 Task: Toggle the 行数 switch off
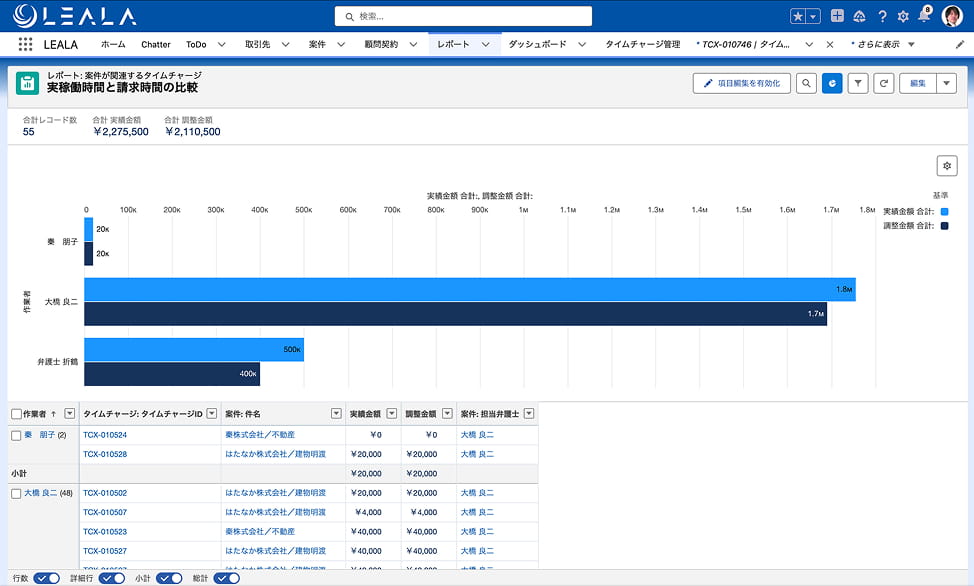[47, 579]
